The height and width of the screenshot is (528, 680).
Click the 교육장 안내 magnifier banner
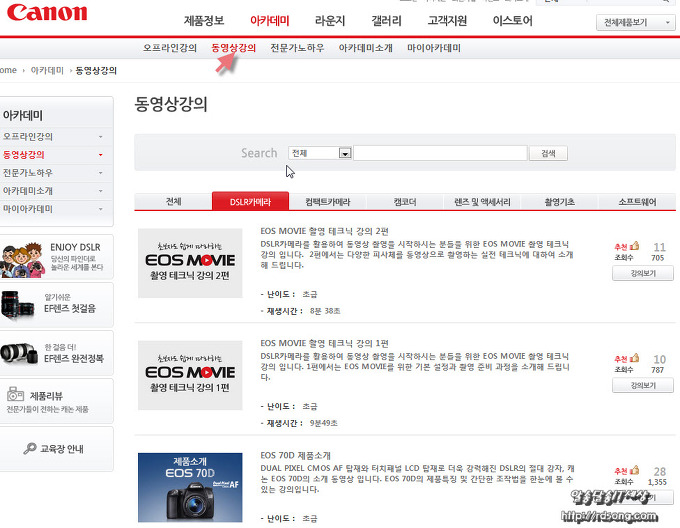tap(57, 449)
